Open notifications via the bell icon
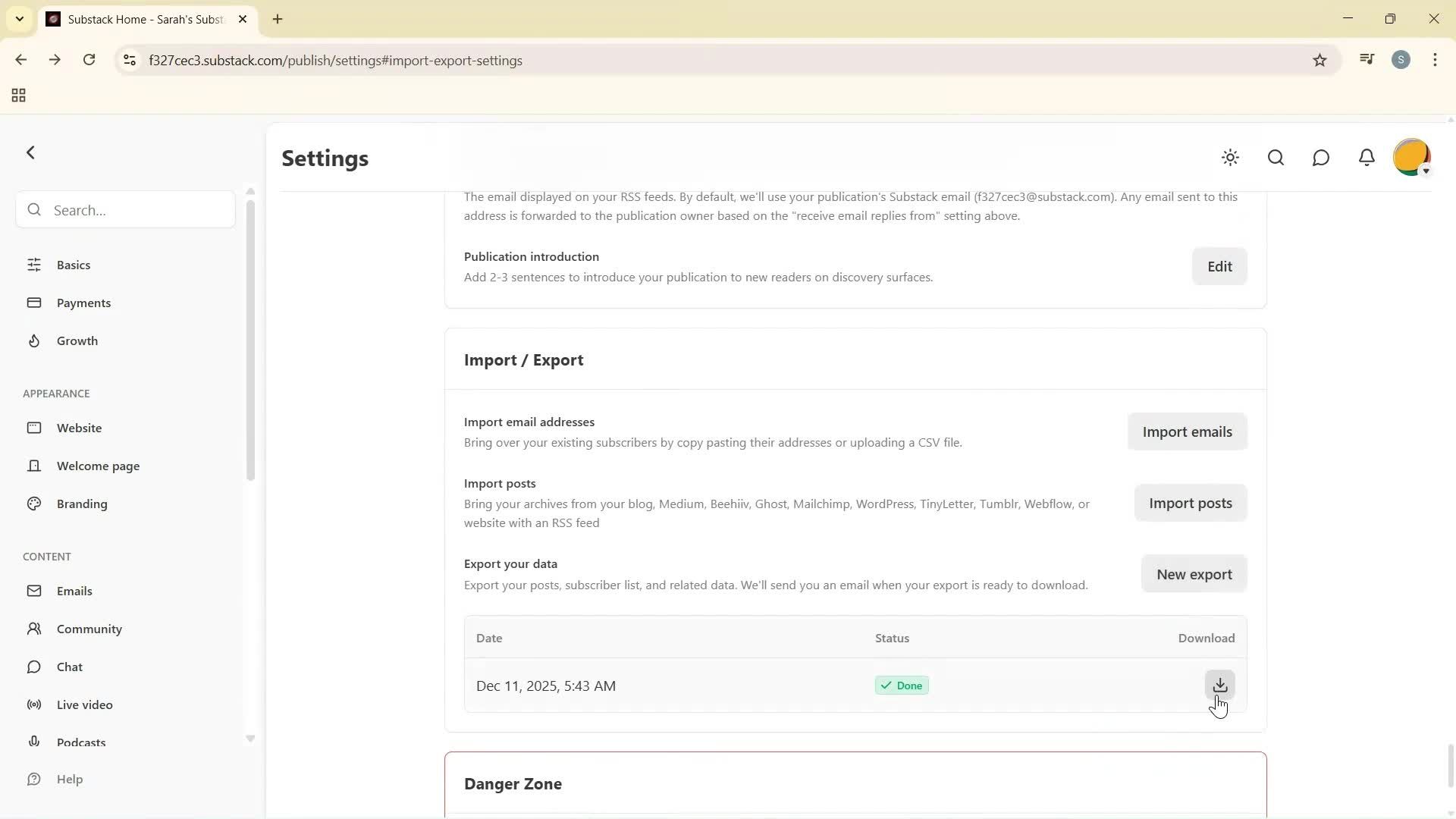This screenshot has height=819, width=1456. [x=1366, y=158]
